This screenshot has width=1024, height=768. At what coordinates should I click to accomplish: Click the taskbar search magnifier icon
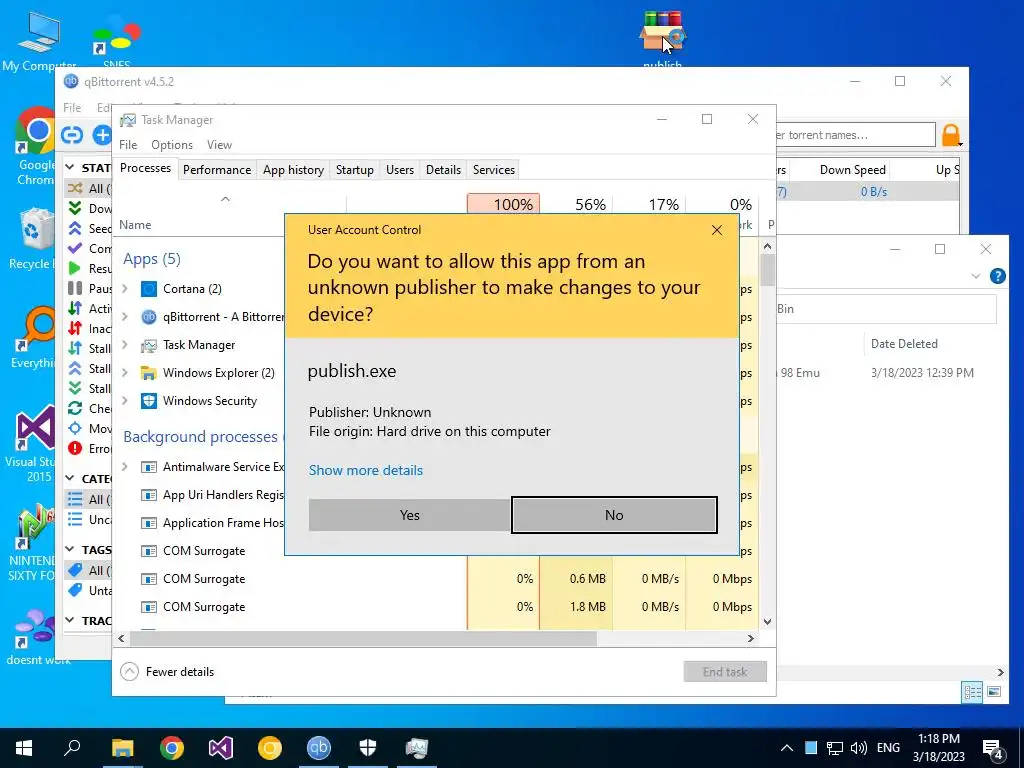point(72,748)
